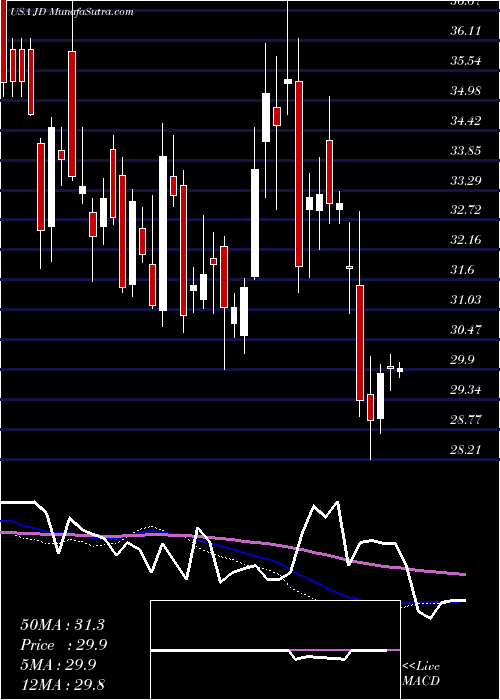The image size is (500, 700).
Task: Click the 29.34 price axis label
Action: tap(466, 390)
